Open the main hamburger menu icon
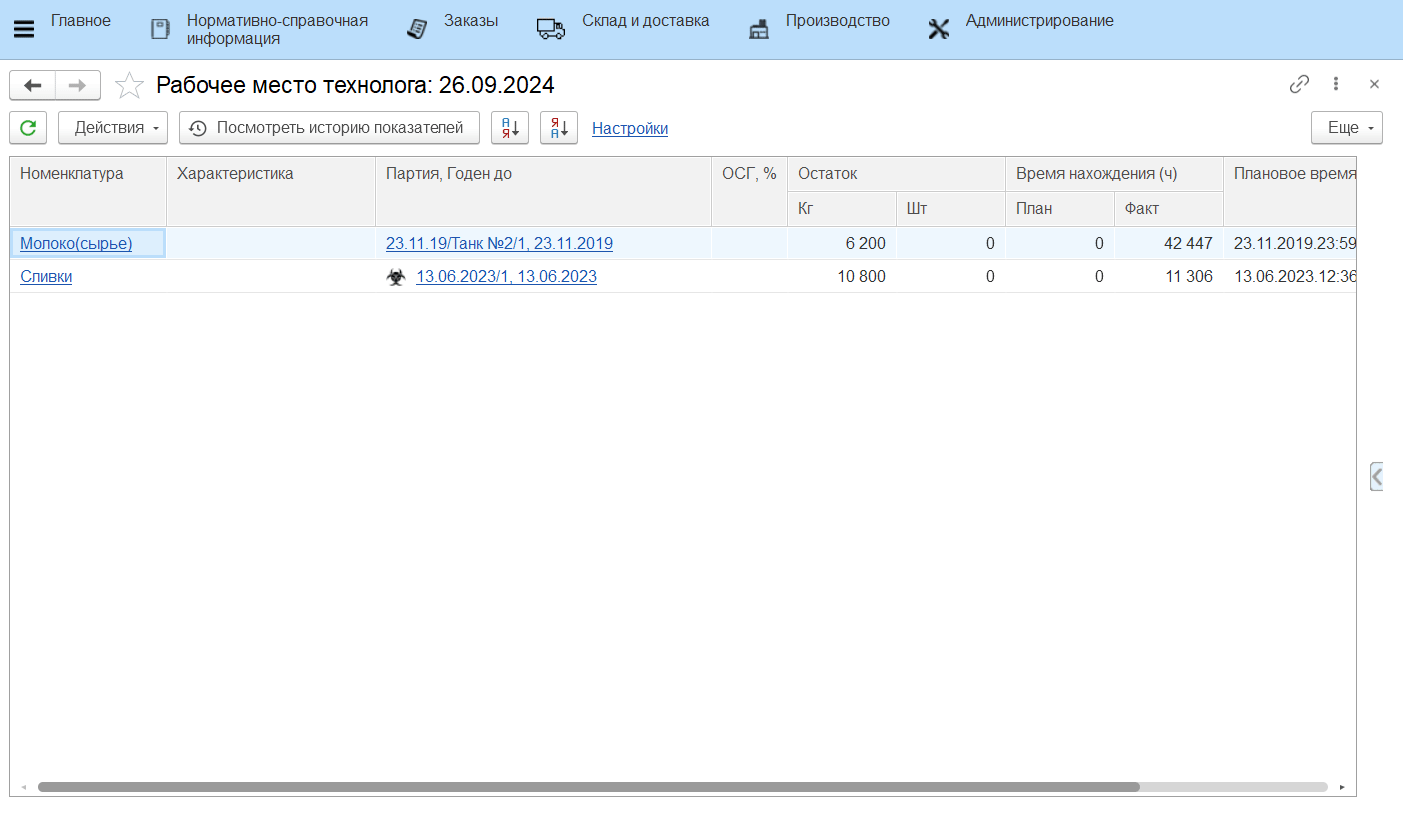Image resolution: width=1403 pixels, height=814 pixels. click(23, 29)
